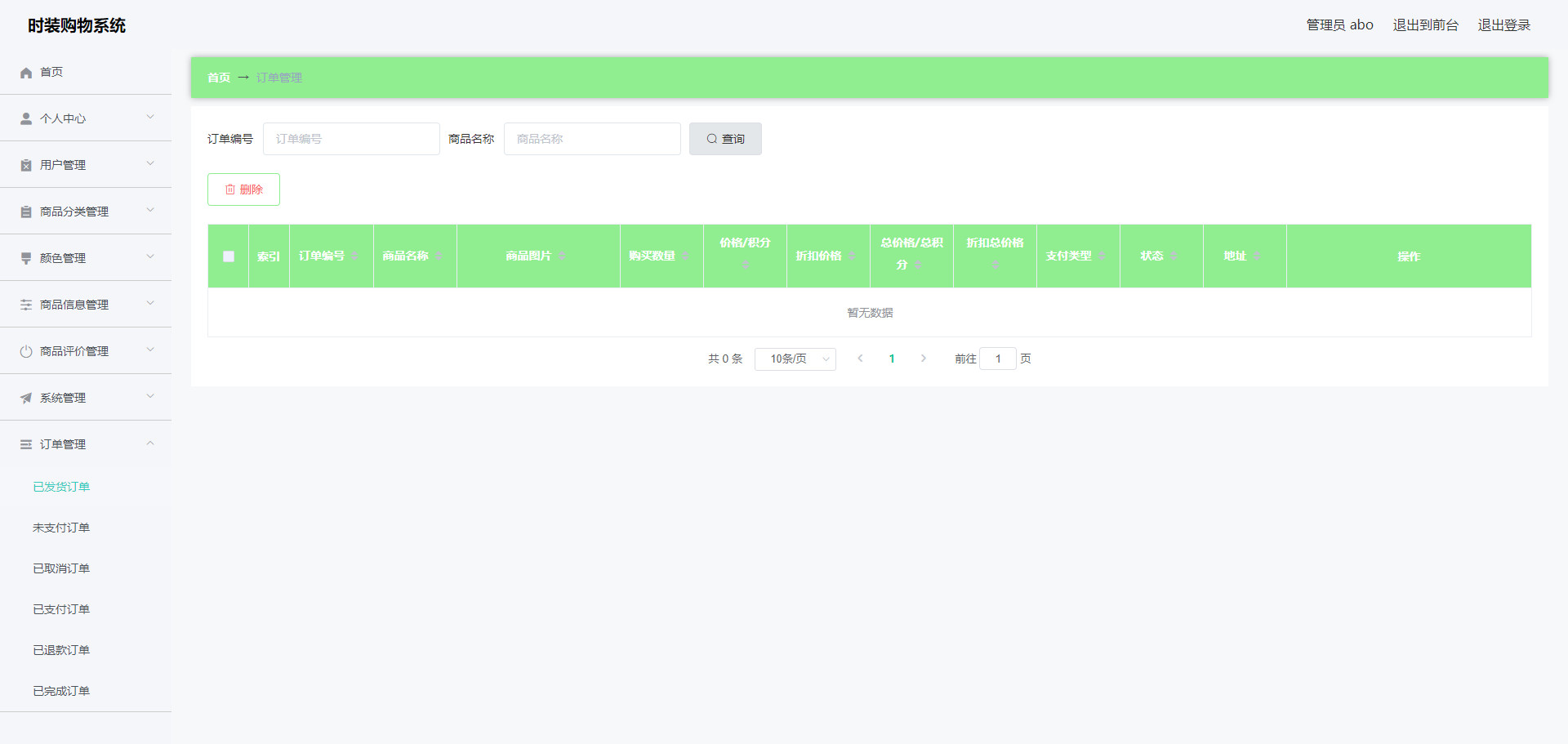Expand the 系统管理 menu chevron
1568x744 pixels.
(x=150, y=397)
